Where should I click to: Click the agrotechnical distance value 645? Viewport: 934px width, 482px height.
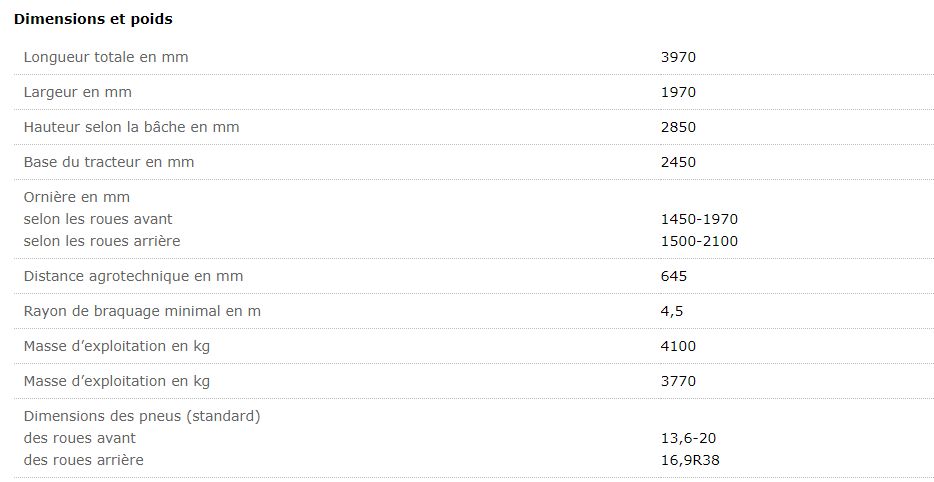point(674,276)
